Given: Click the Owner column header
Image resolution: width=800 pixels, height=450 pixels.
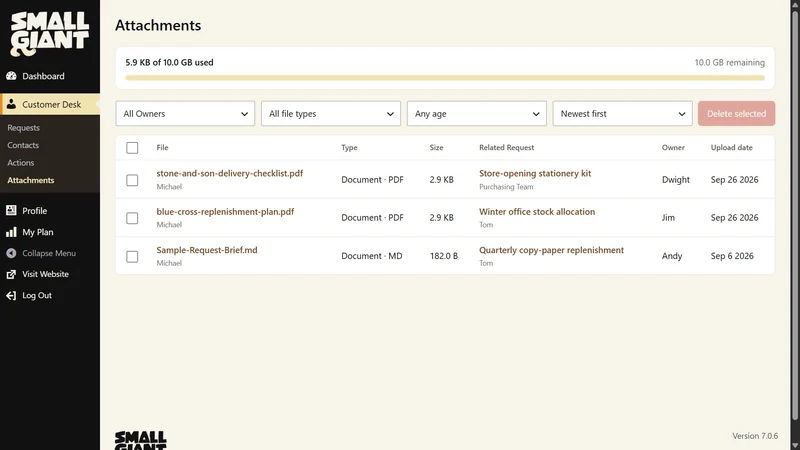Looking at the screenshot, I should click(x=673, y=147).
